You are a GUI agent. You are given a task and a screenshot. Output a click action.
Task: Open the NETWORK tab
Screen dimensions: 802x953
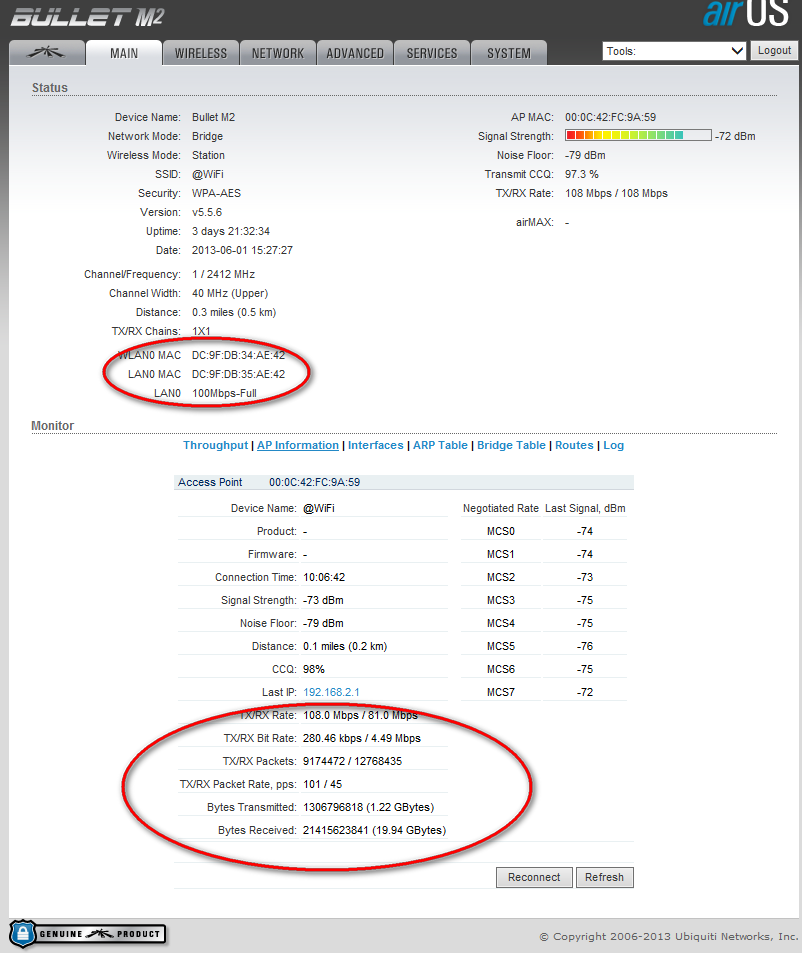[278, 53]
